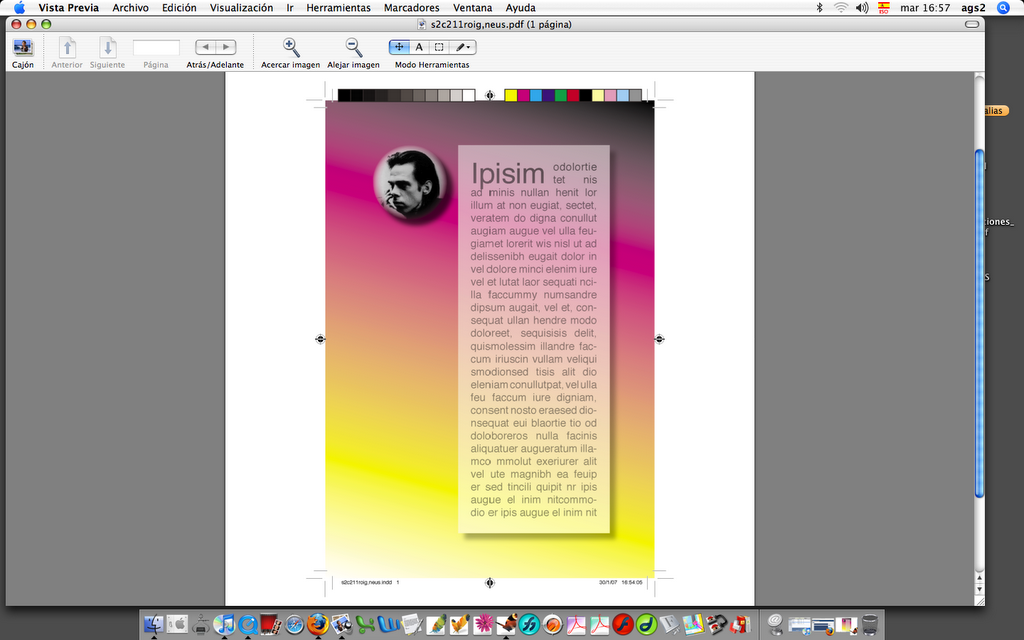Open the Spanish keyboard input menu
This screenshot has height=640, width=1024.
click(x=884, y=8)
